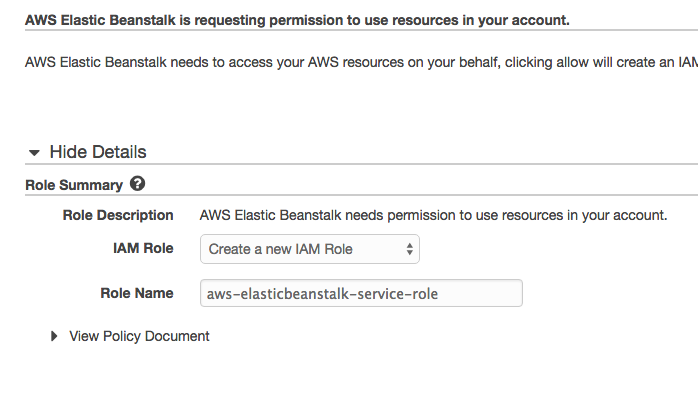Click the Hide Details label text
The width and height of the screenshot is (698, 393).
tap(98, 152)
